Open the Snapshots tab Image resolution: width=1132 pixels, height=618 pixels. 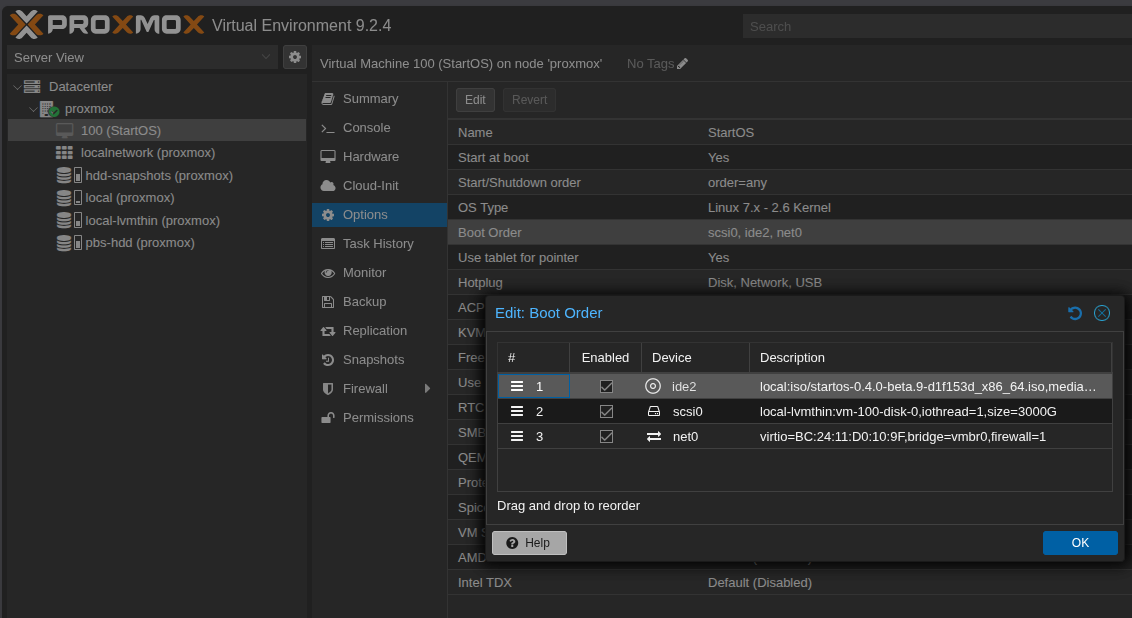pos(380,360)
